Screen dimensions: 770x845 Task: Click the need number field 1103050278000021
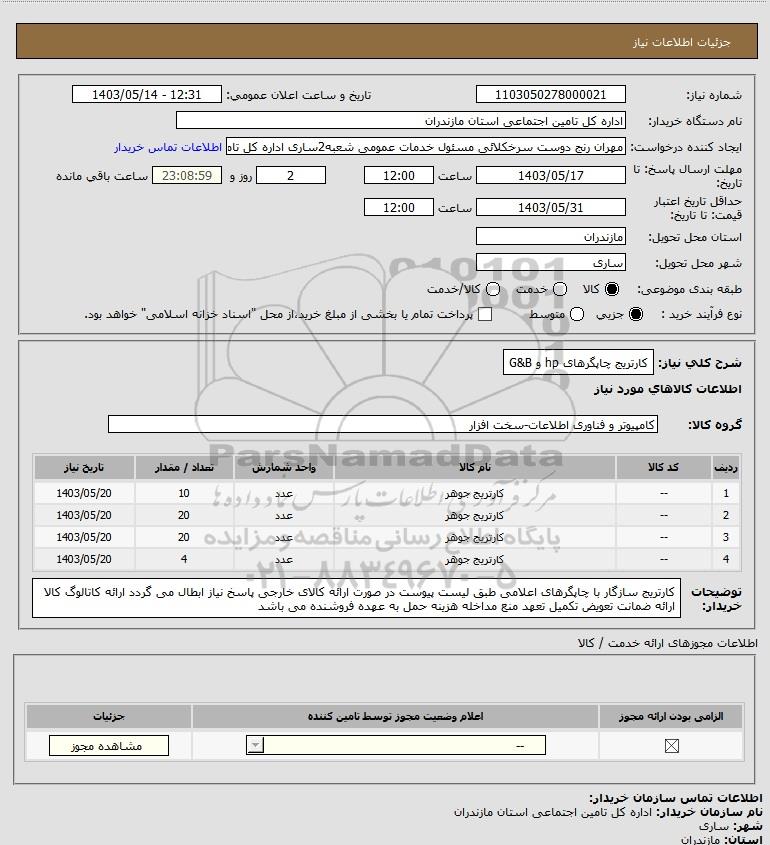click(x=551, y=95)
